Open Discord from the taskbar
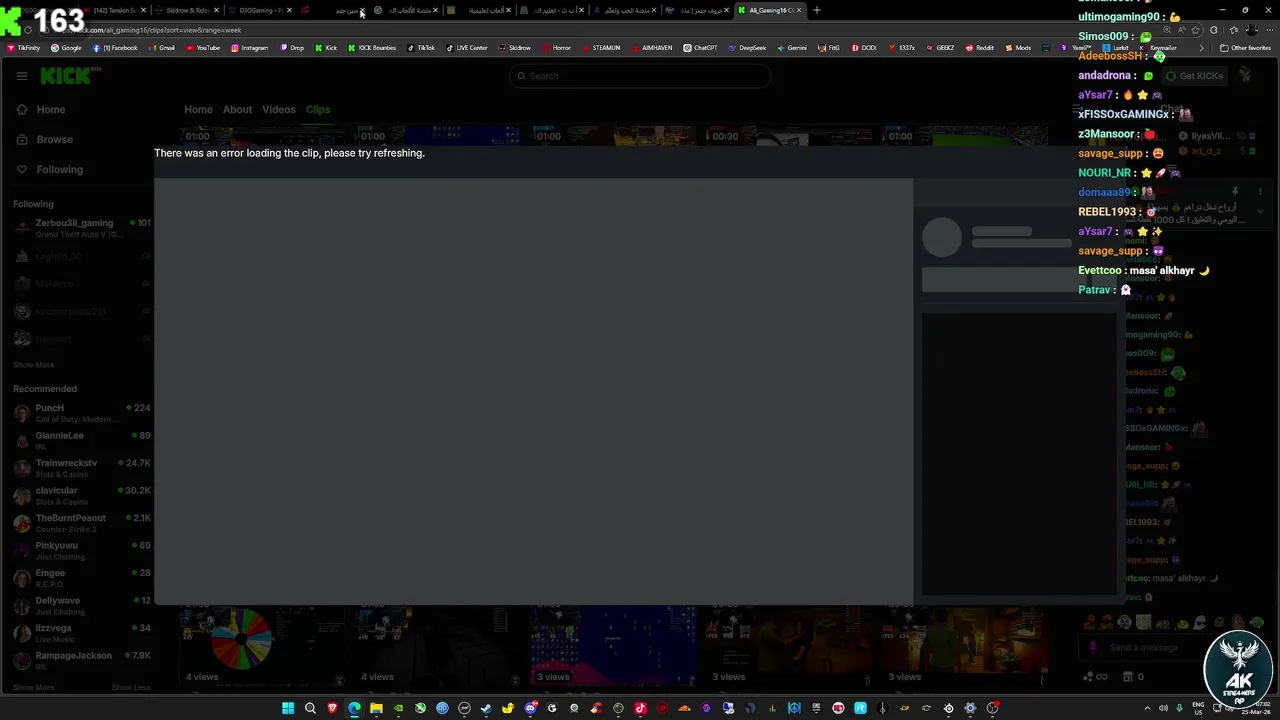The image size is (1280, 720). (530, 708)
